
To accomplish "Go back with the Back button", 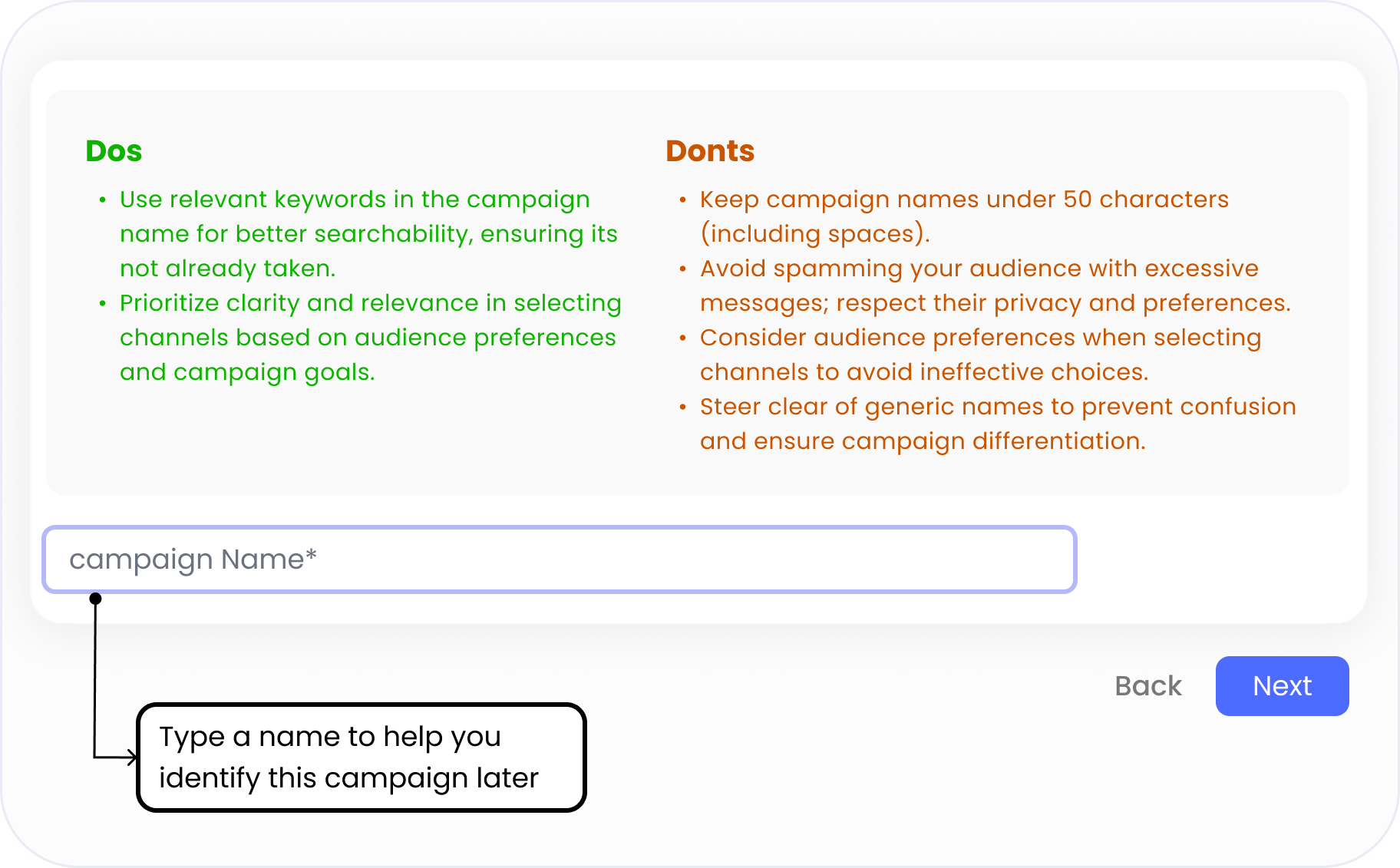I will 1147,686.
